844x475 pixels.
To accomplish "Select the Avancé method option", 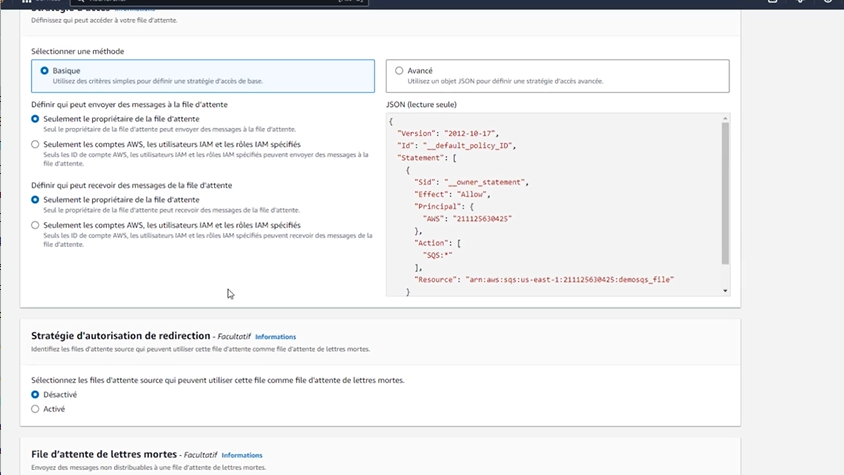I will tap(400, 71).
